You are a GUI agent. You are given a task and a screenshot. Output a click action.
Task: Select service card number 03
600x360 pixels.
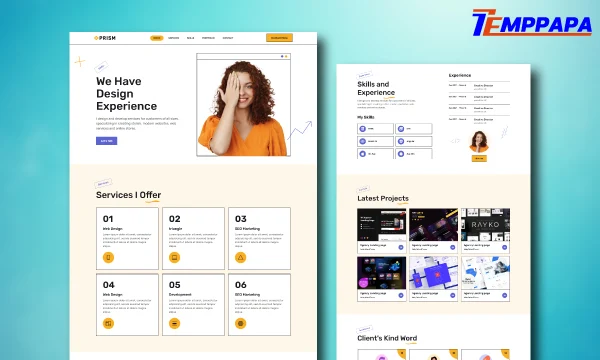pyautogui.click(x=259, y=238)
